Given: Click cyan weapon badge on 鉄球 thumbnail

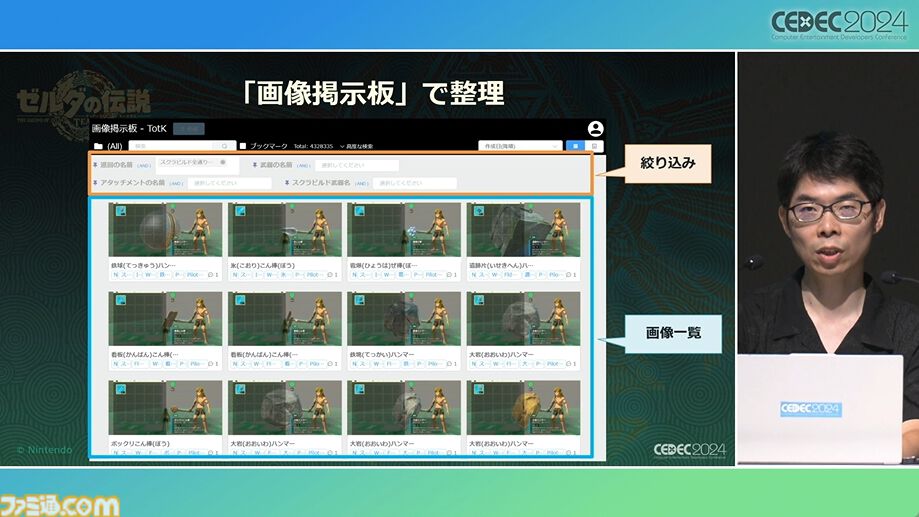Looking at the screenshot, I should [121, 210].
